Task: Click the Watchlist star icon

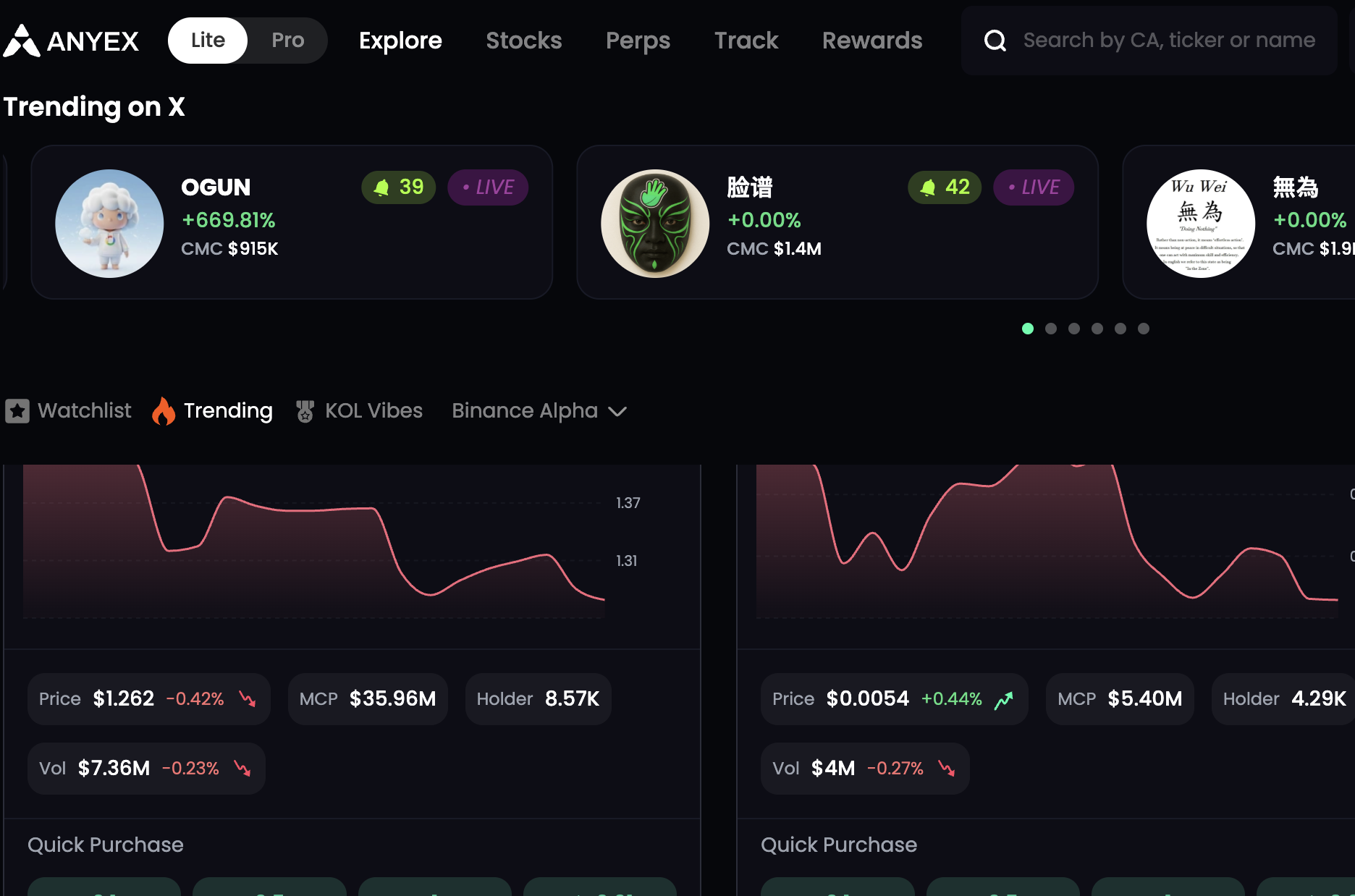Action: tap(17, 411)
